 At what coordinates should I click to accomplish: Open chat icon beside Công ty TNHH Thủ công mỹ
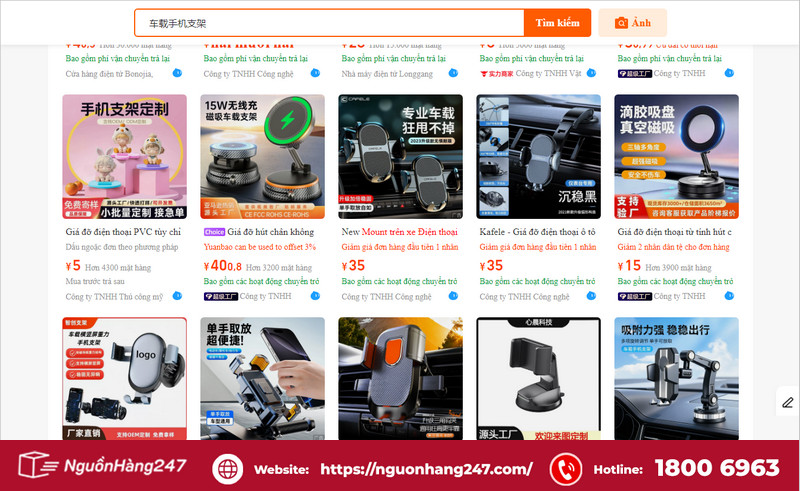[x=177, y=296]
